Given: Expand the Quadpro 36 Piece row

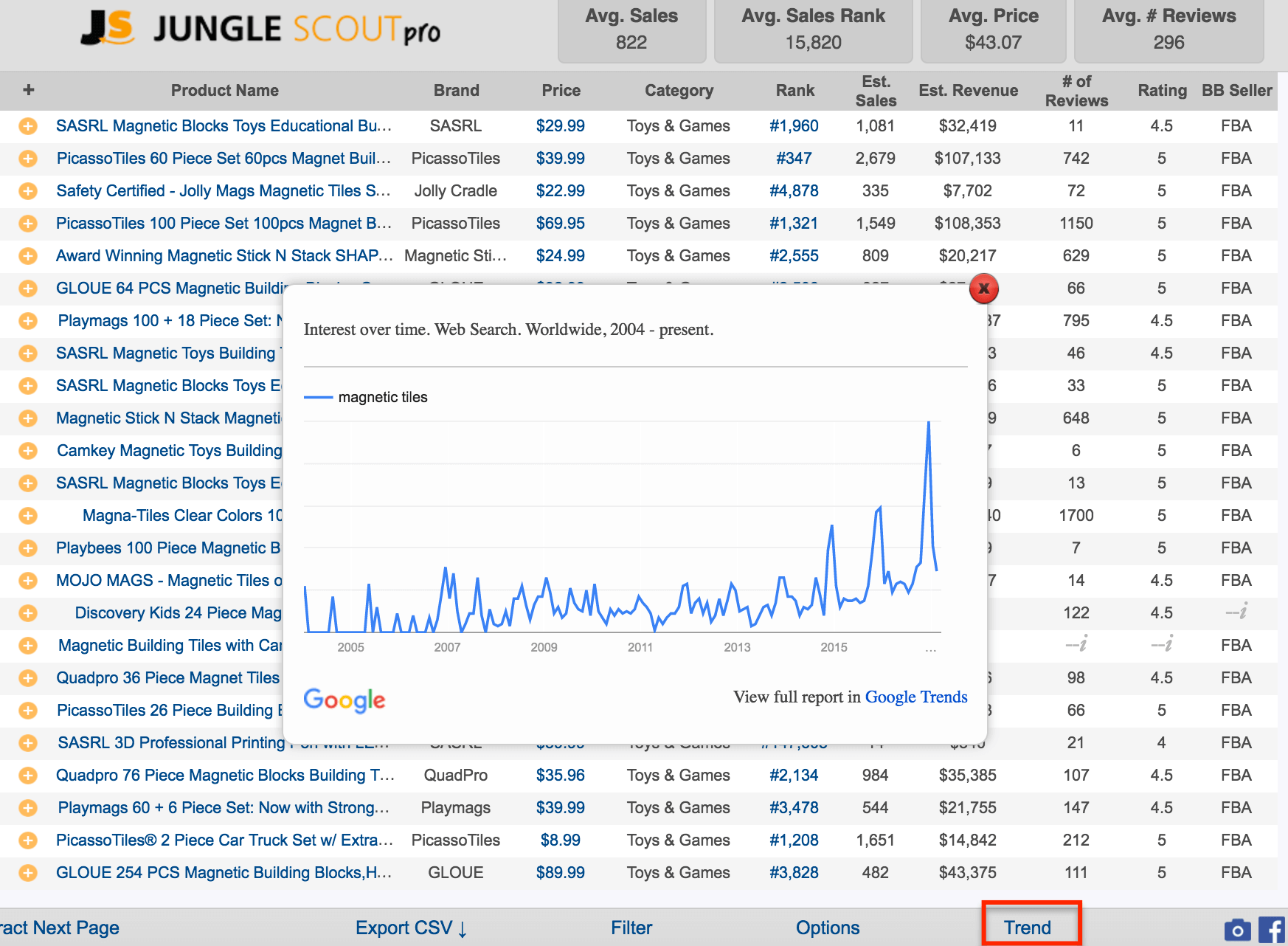Looking at the screenshot, I should [x=28, y=678].
